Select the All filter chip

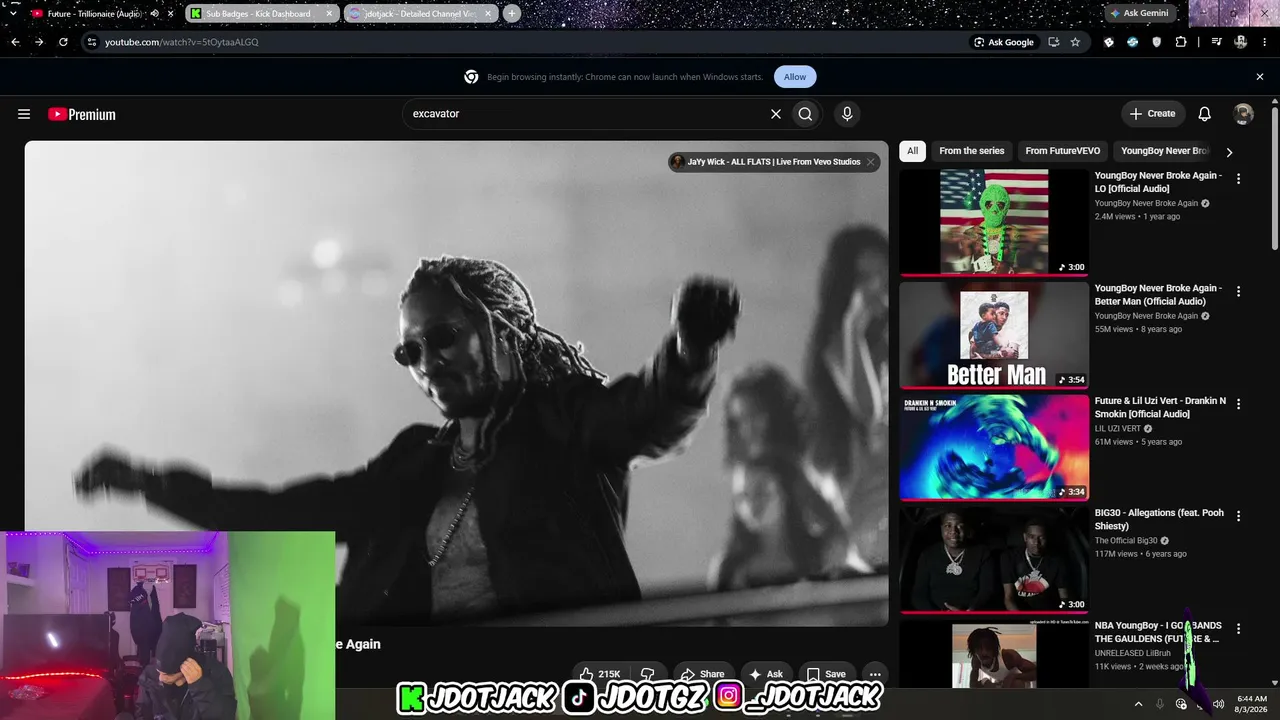(x=912, y=151)
